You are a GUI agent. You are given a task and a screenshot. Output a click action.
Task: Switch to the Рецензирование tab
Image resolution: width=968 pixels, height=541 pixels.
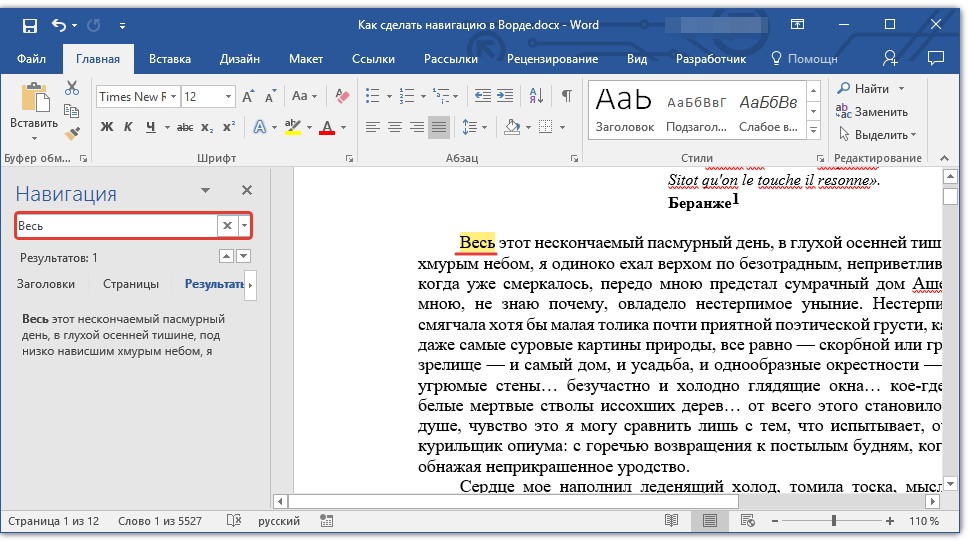(552, 59)
